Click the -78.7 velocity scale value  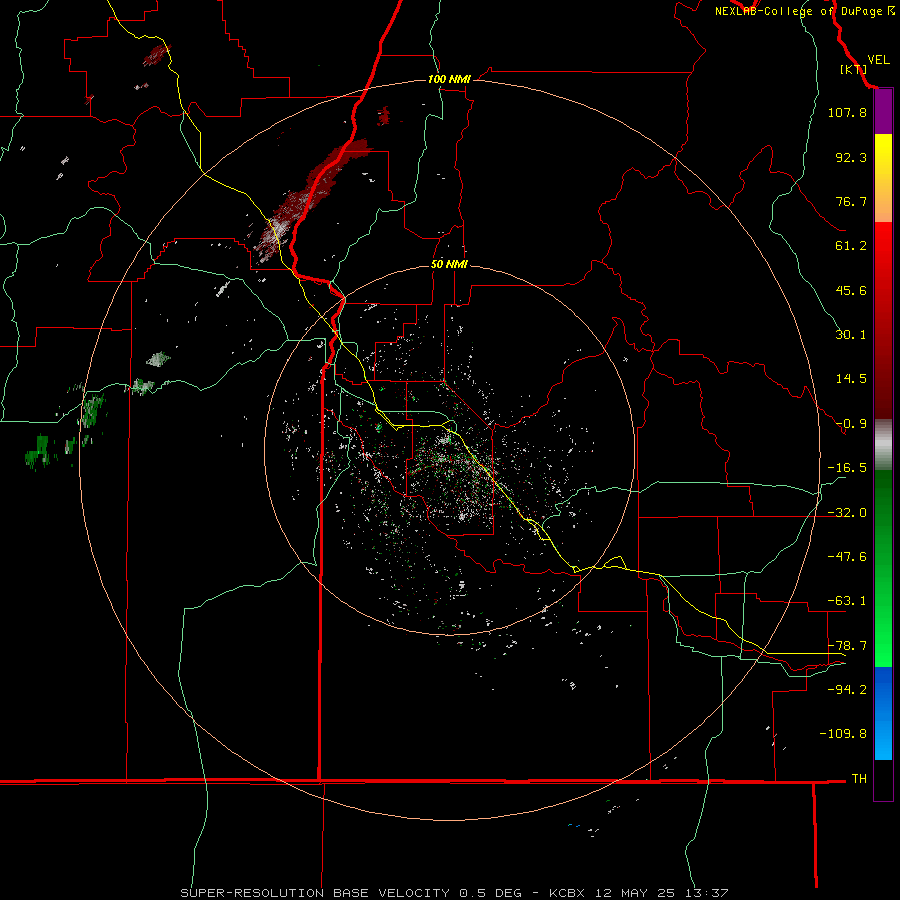click(847, 646)
